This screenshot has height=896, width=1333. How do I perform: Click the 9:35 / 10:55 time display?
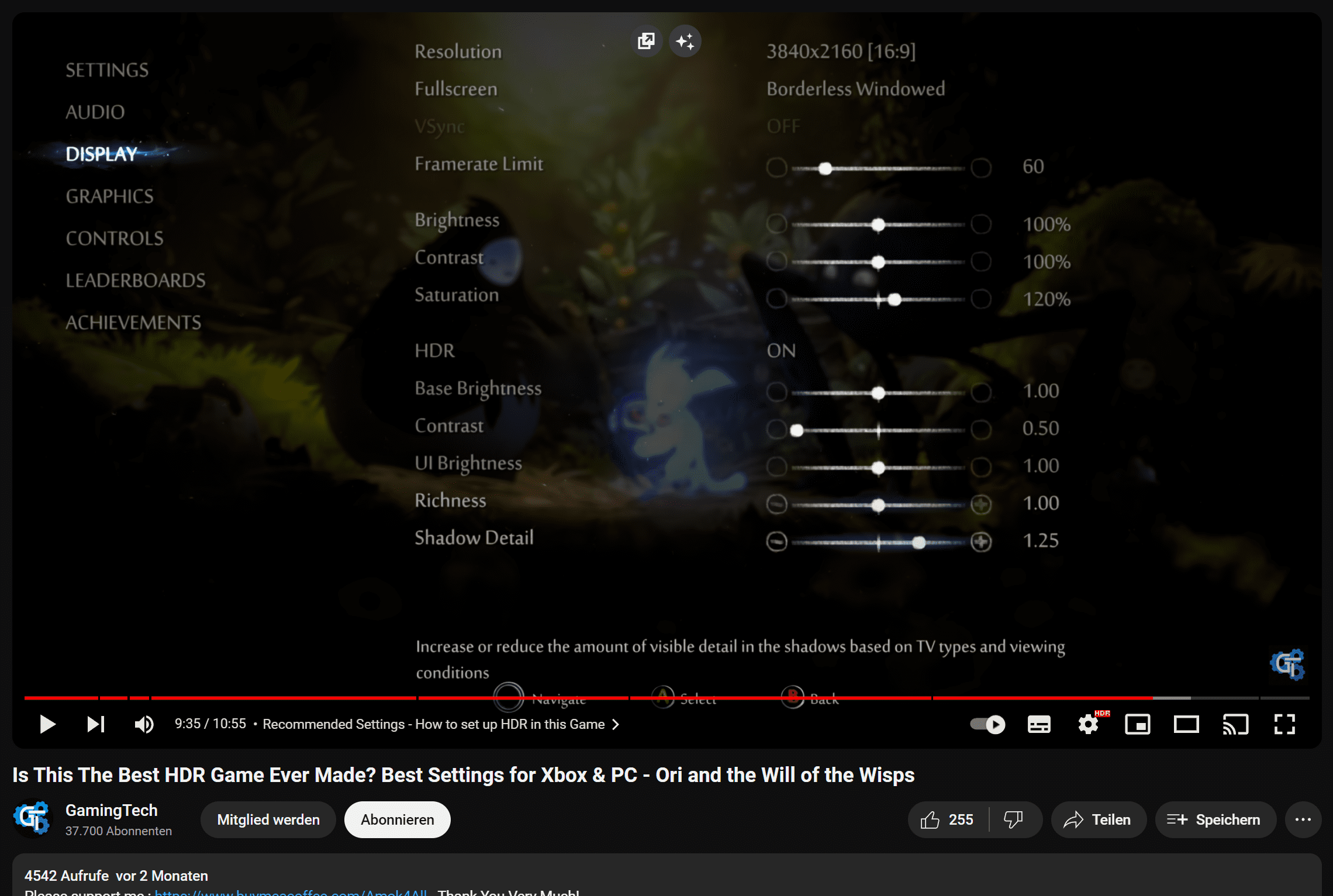point(210,724)
